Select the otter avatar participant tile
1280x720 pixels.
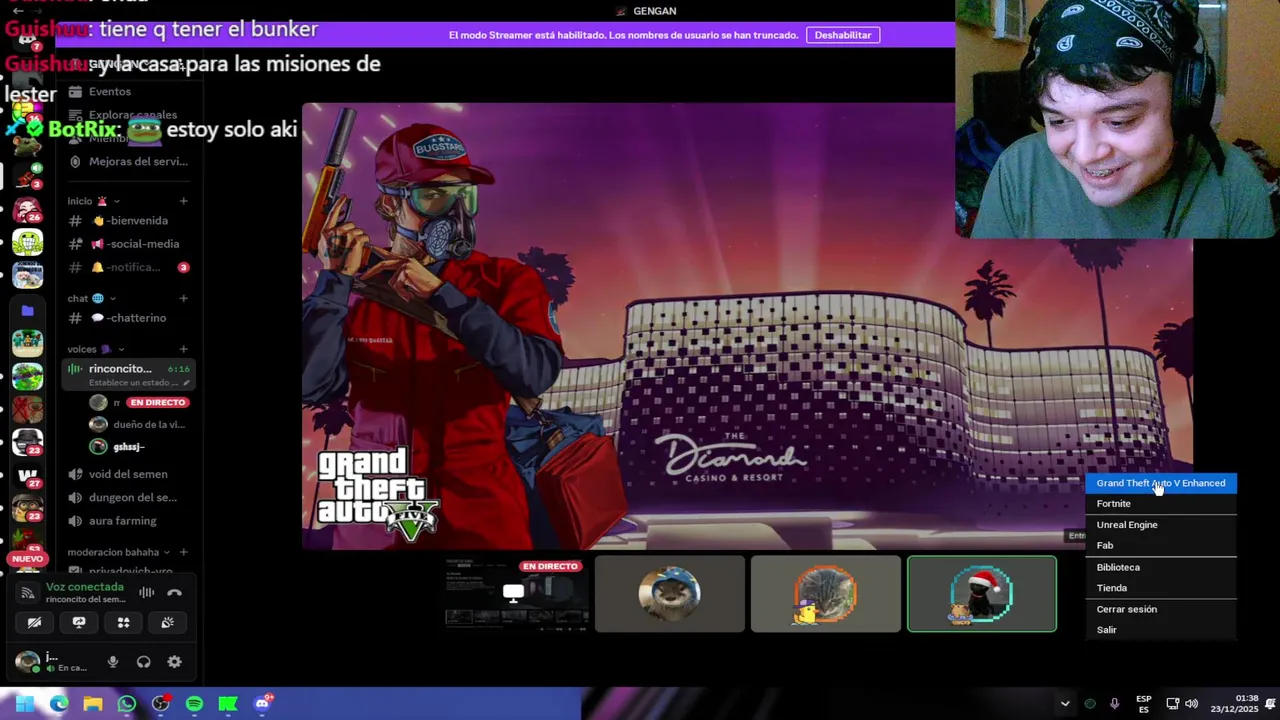click(x=670, y=594)
